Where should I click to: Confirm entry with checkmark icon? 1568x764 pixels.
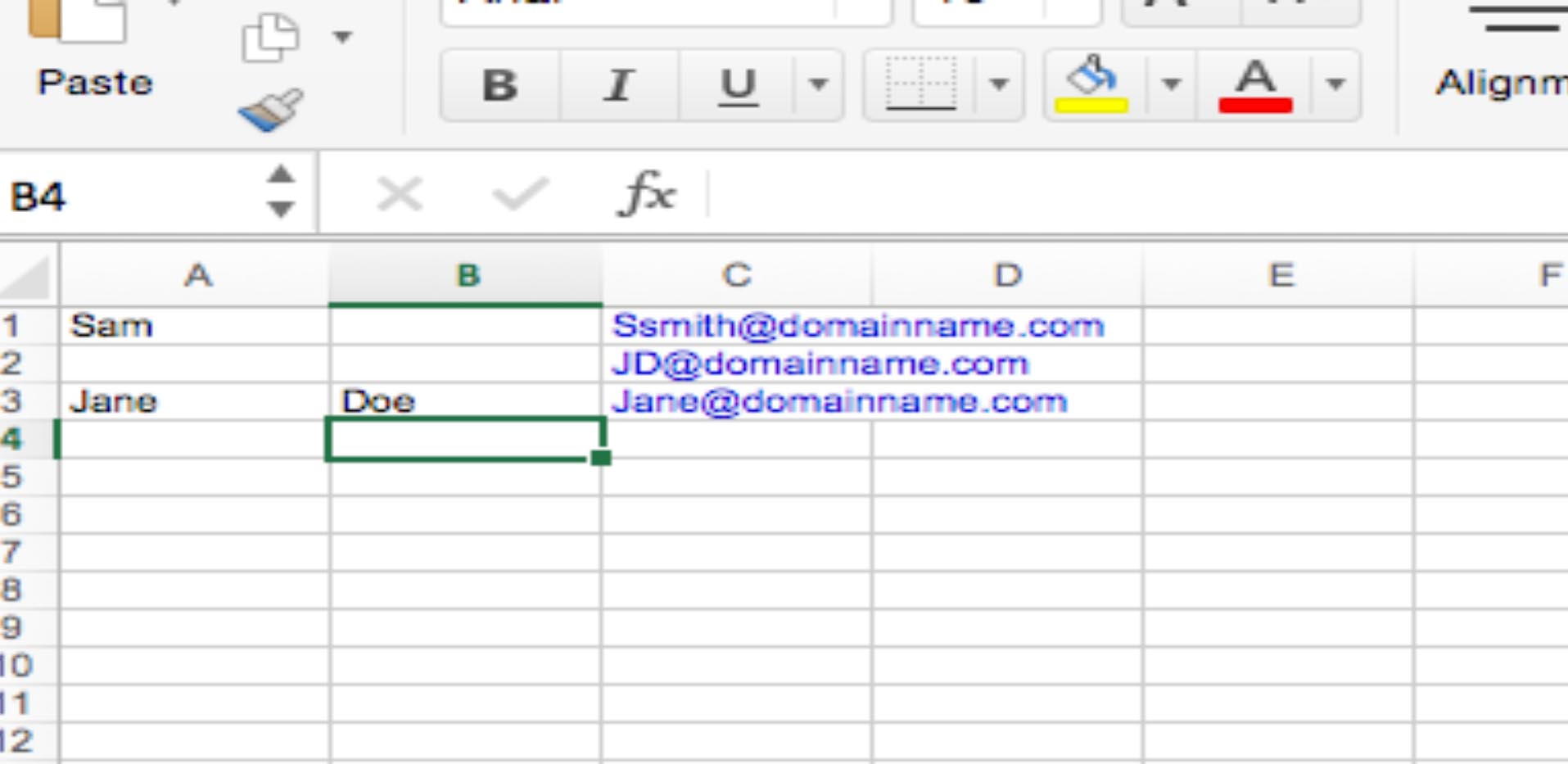pos(519,195)
